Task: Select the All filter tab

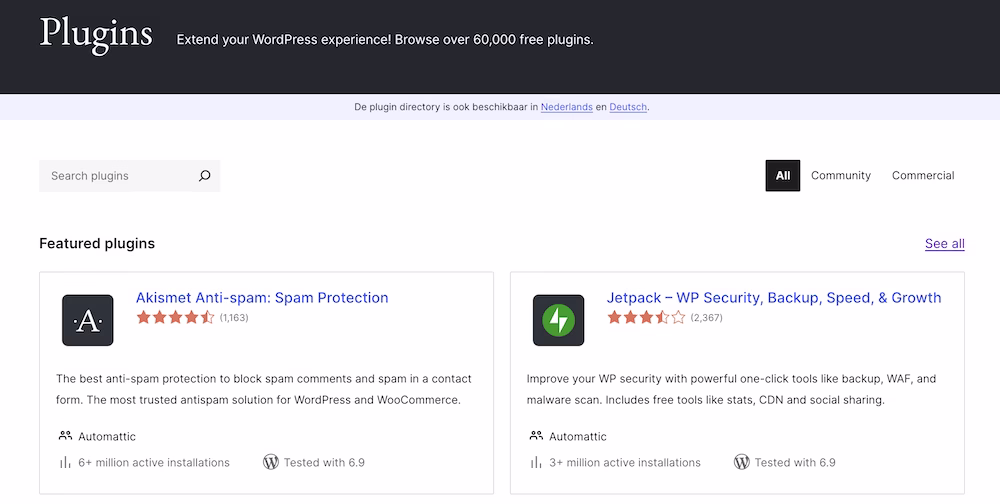Action: 783,175
